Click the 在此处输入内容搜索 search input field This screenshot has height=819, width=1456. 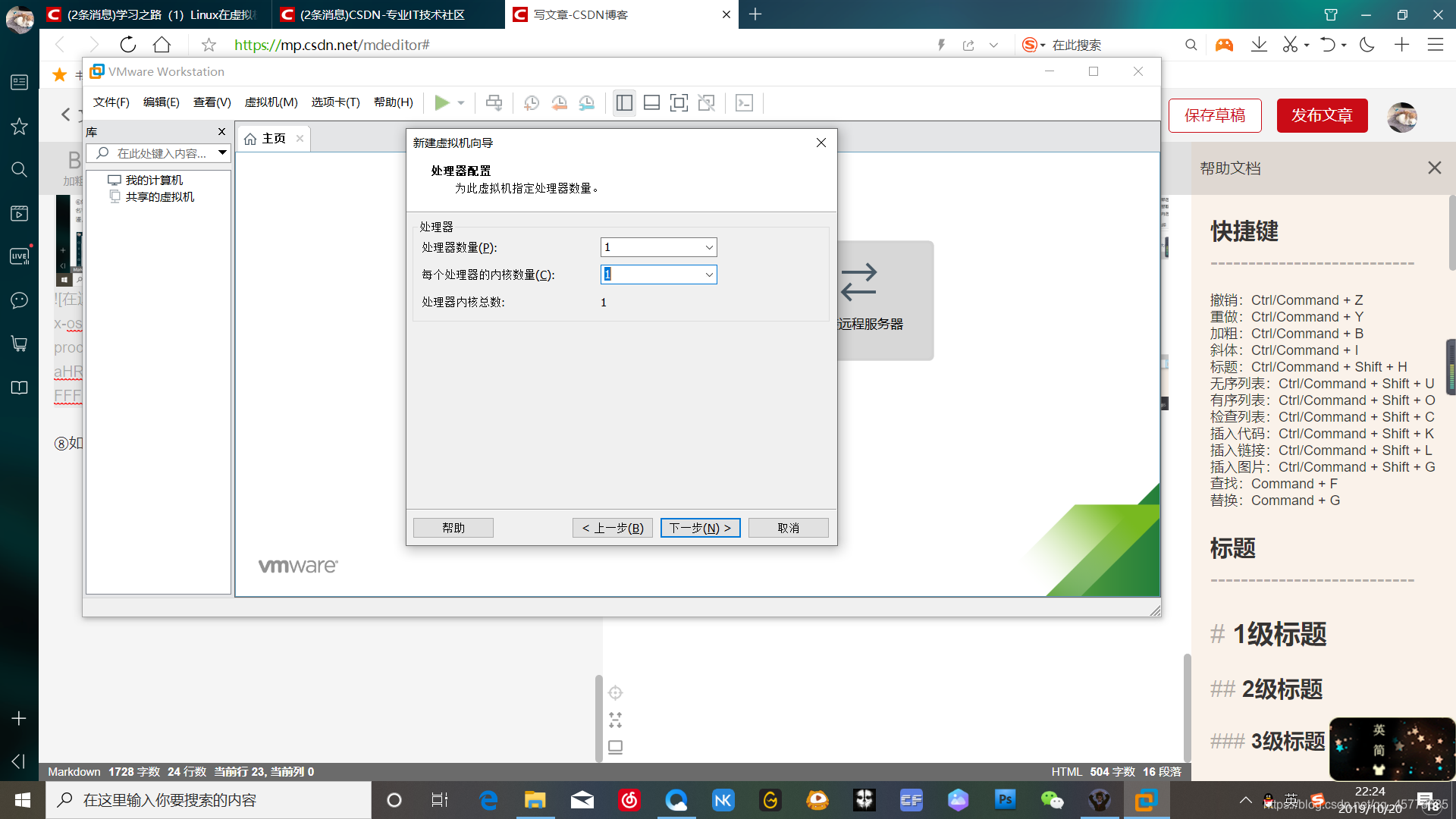coord(154,153)
